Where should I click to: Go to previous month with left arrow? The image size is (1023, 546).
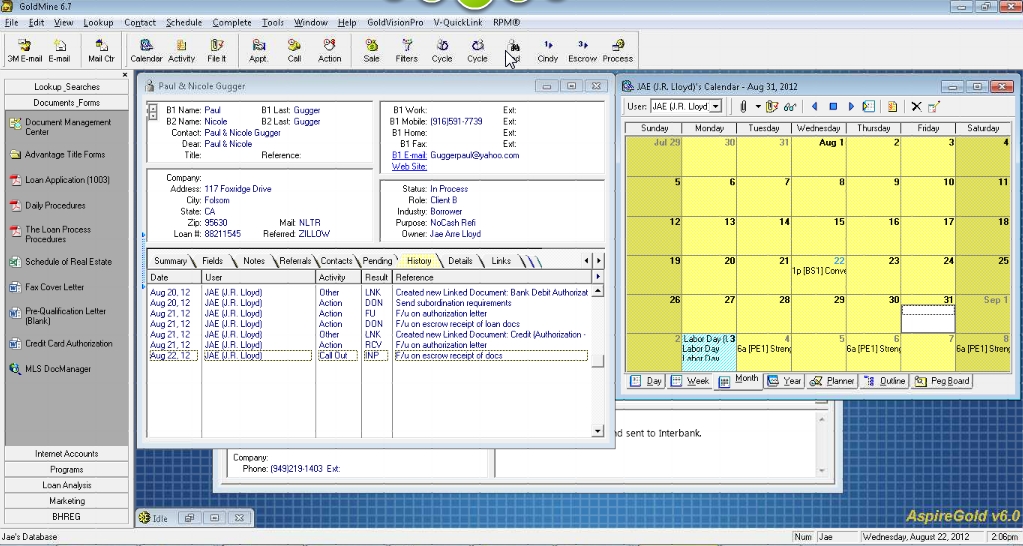(x=815, y=106)
